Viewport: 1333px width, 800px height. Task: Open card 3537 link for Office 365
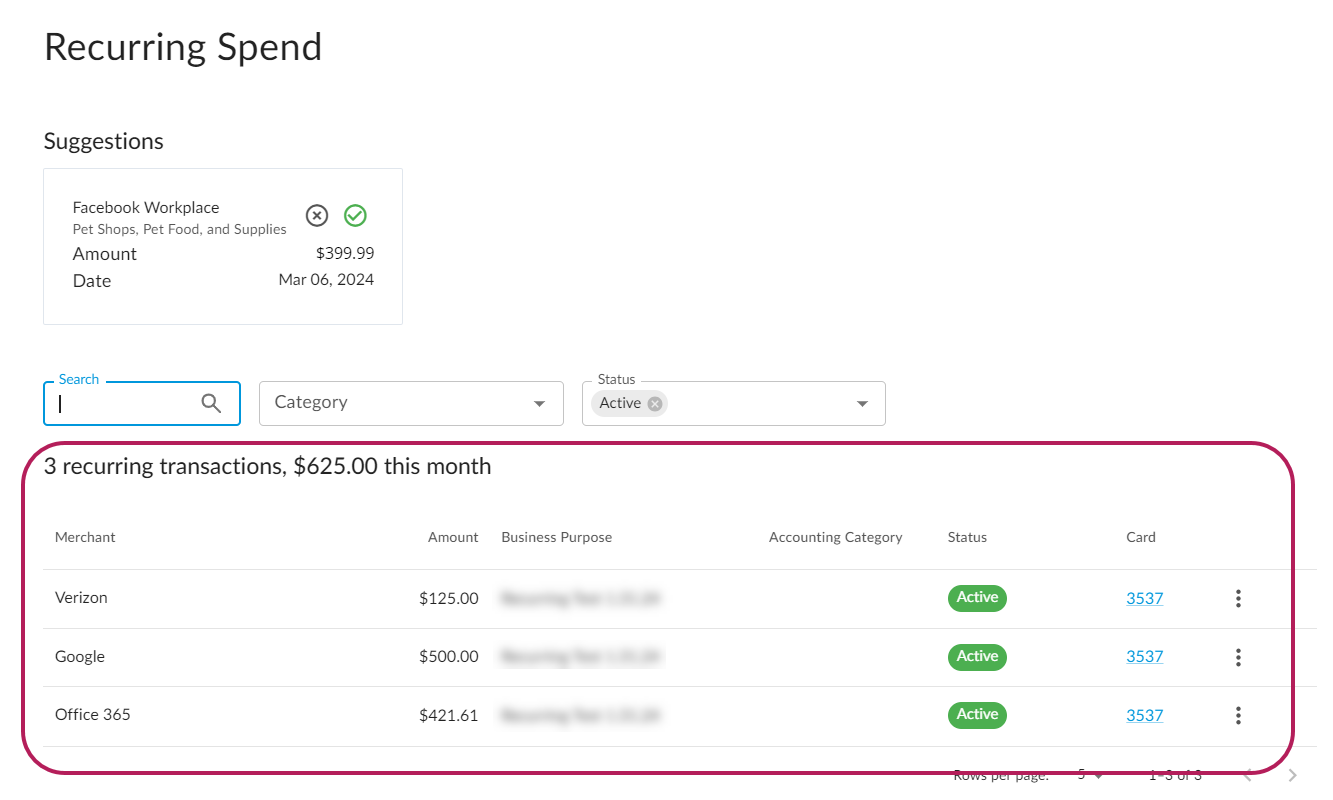1144,715
